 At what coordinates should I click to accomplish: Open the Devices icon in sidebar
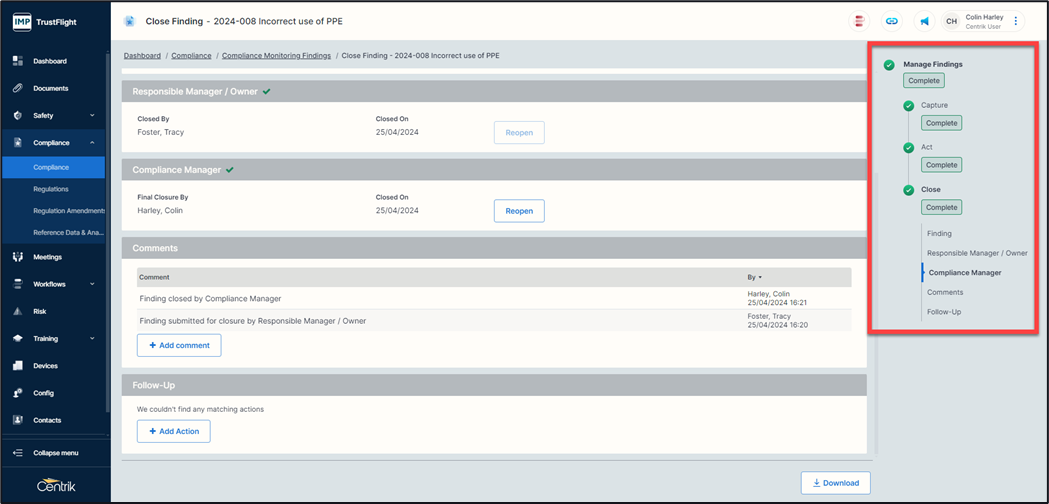17,366
